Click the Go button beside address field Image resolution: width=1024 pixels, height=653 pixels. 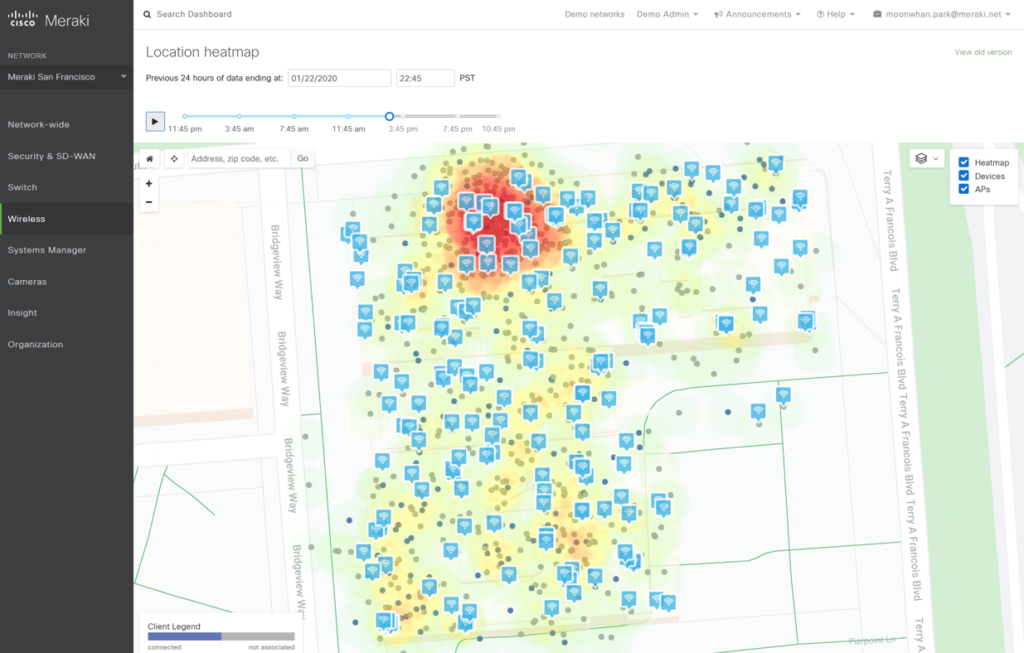(303, 158)
